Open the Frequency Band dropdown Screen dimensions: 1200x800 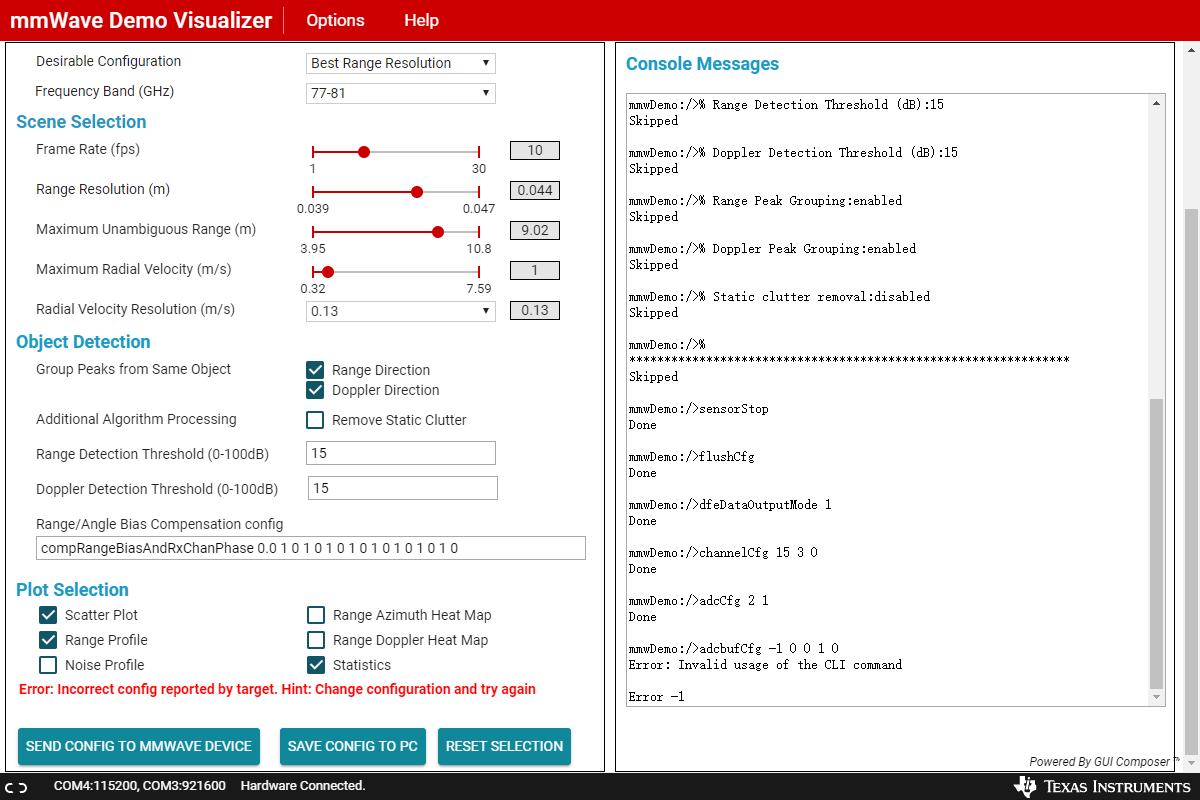tap(401, 93)
